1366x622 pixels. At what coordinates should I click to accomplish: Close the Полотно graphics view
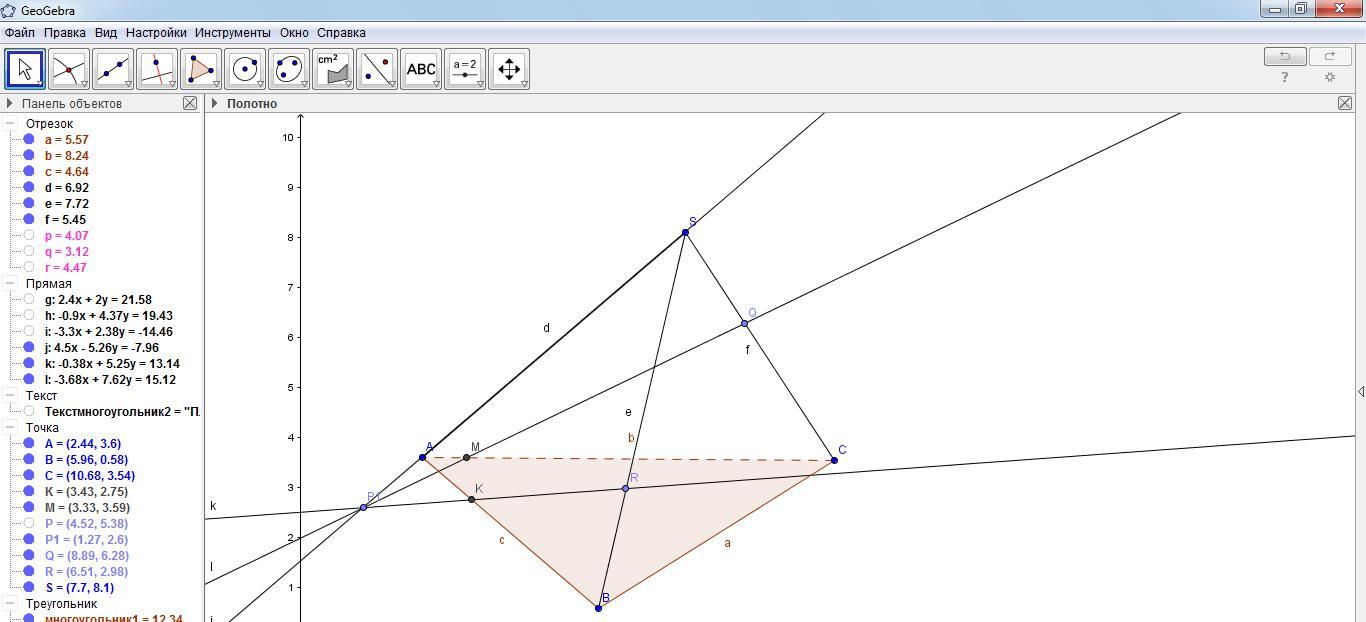coord(1345,103)
